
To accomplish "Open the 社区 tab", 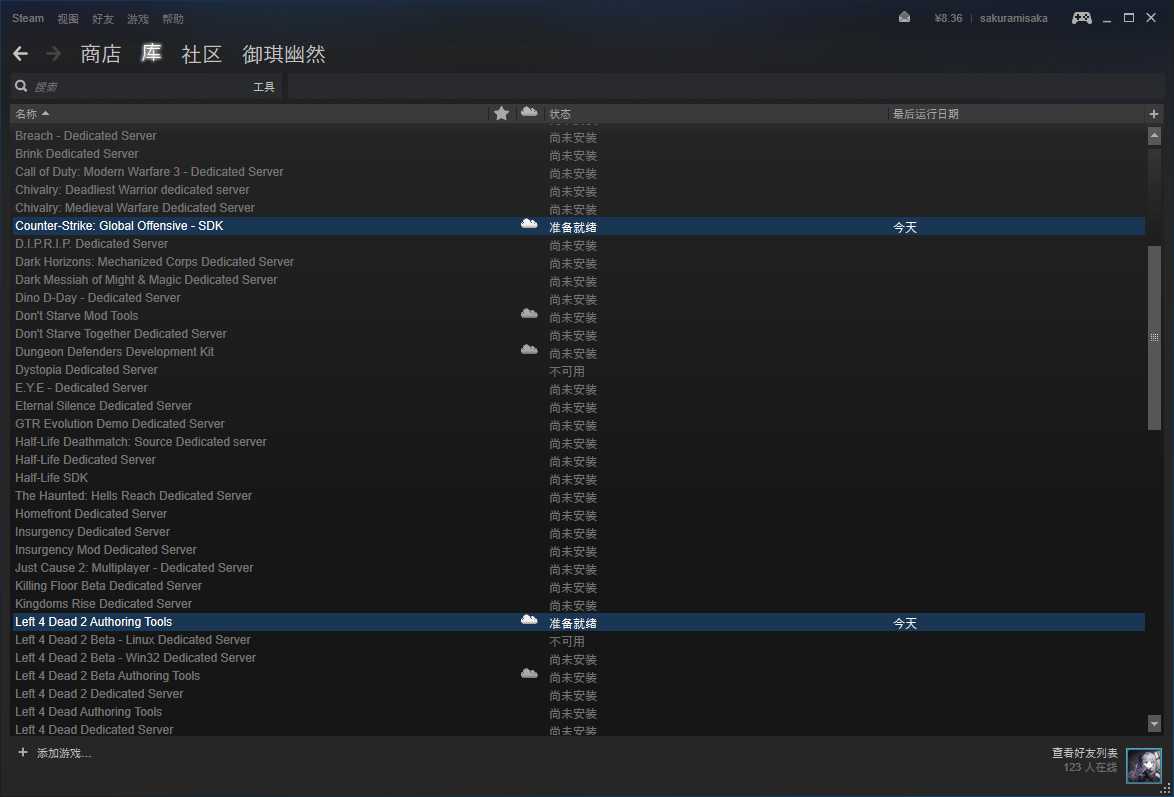I will tap(201, 54).
